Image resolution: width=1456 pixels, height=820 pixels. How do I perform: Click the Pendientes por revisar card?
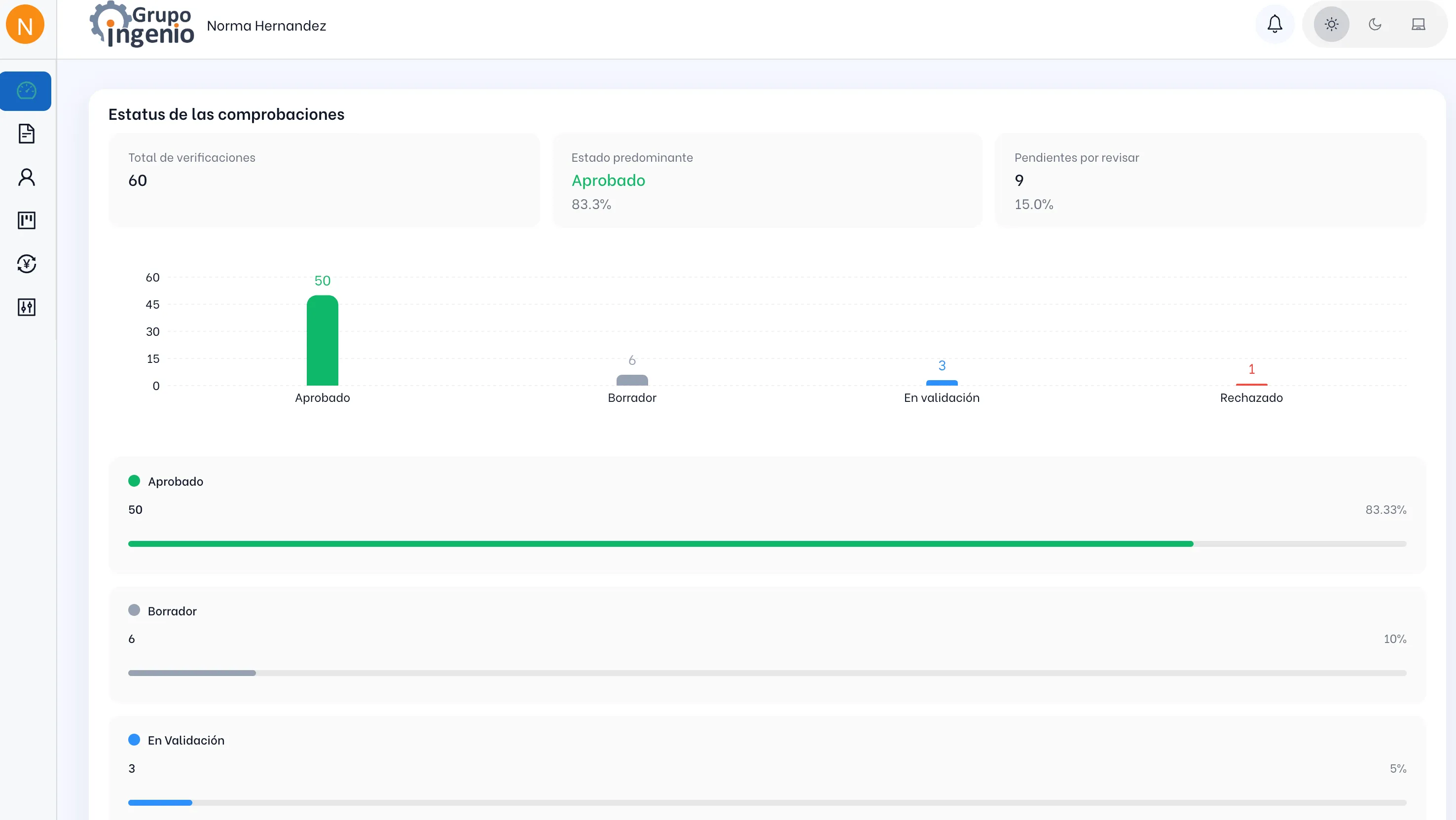pos(1210,179)
